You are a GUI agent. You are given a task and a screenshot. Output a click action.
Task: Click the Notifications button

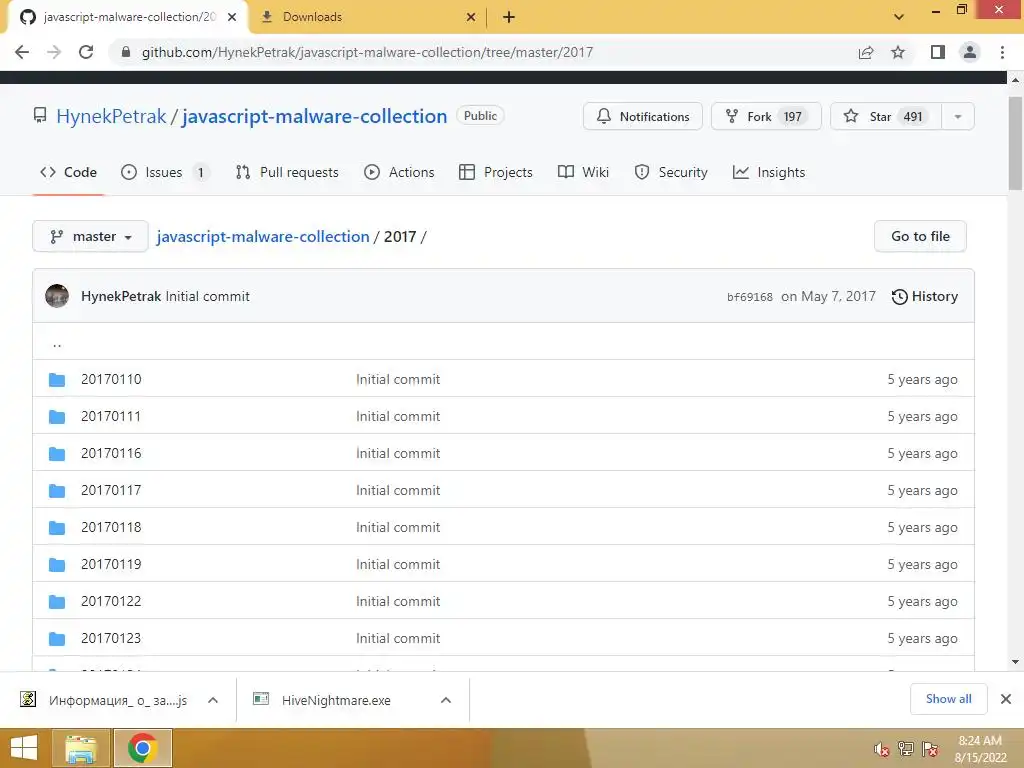tap(643, 116)
